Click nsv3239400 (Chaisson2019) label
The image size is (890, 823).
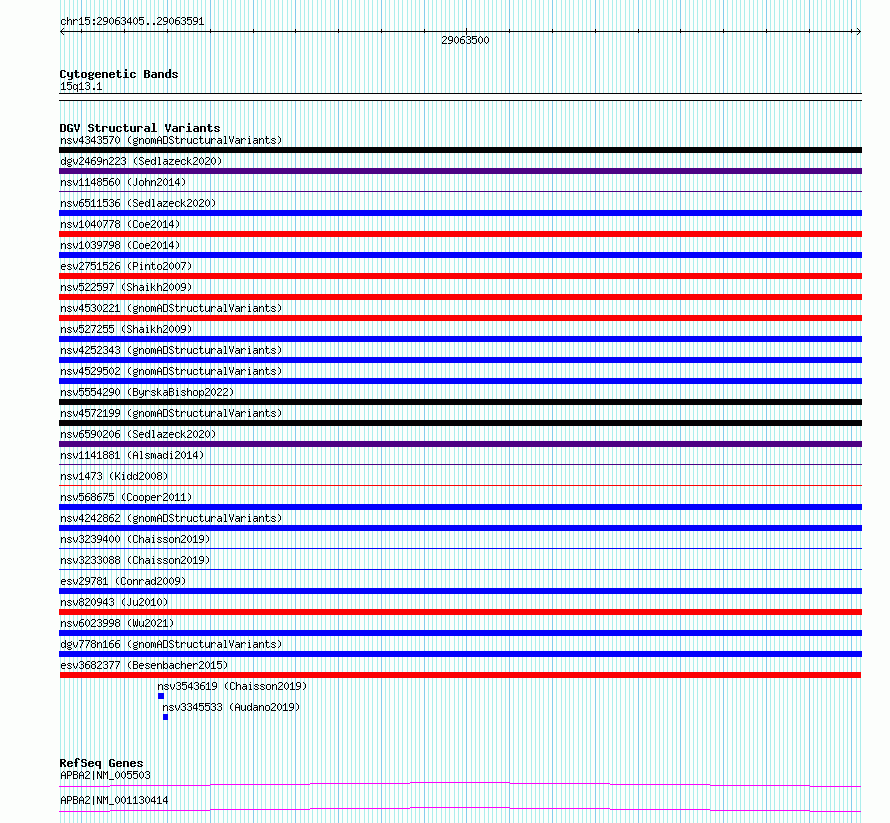click(x=135, y=539)
